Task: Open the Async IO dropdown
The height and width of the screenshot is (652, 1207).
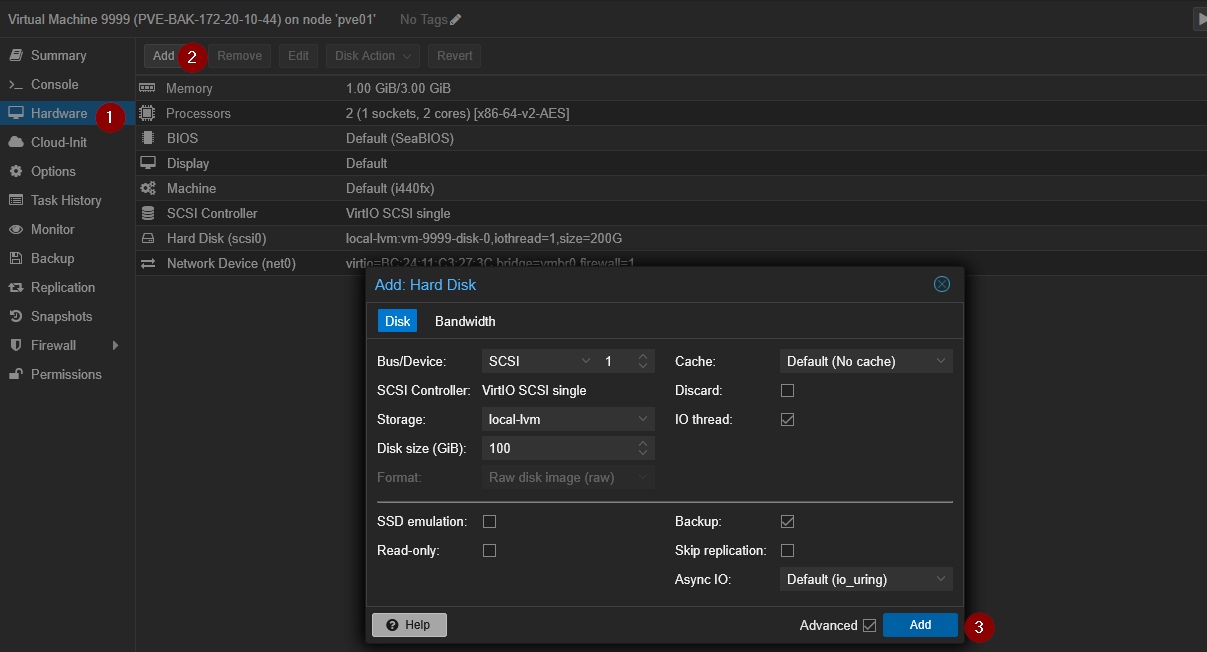Action: 865,580
